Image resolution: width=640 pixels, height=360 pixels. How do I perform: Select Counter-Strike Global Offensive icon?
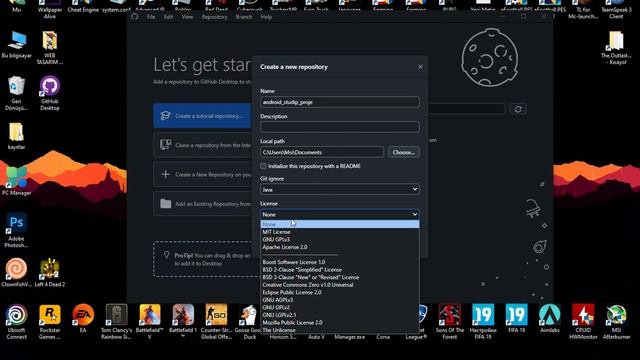(216, 322)
